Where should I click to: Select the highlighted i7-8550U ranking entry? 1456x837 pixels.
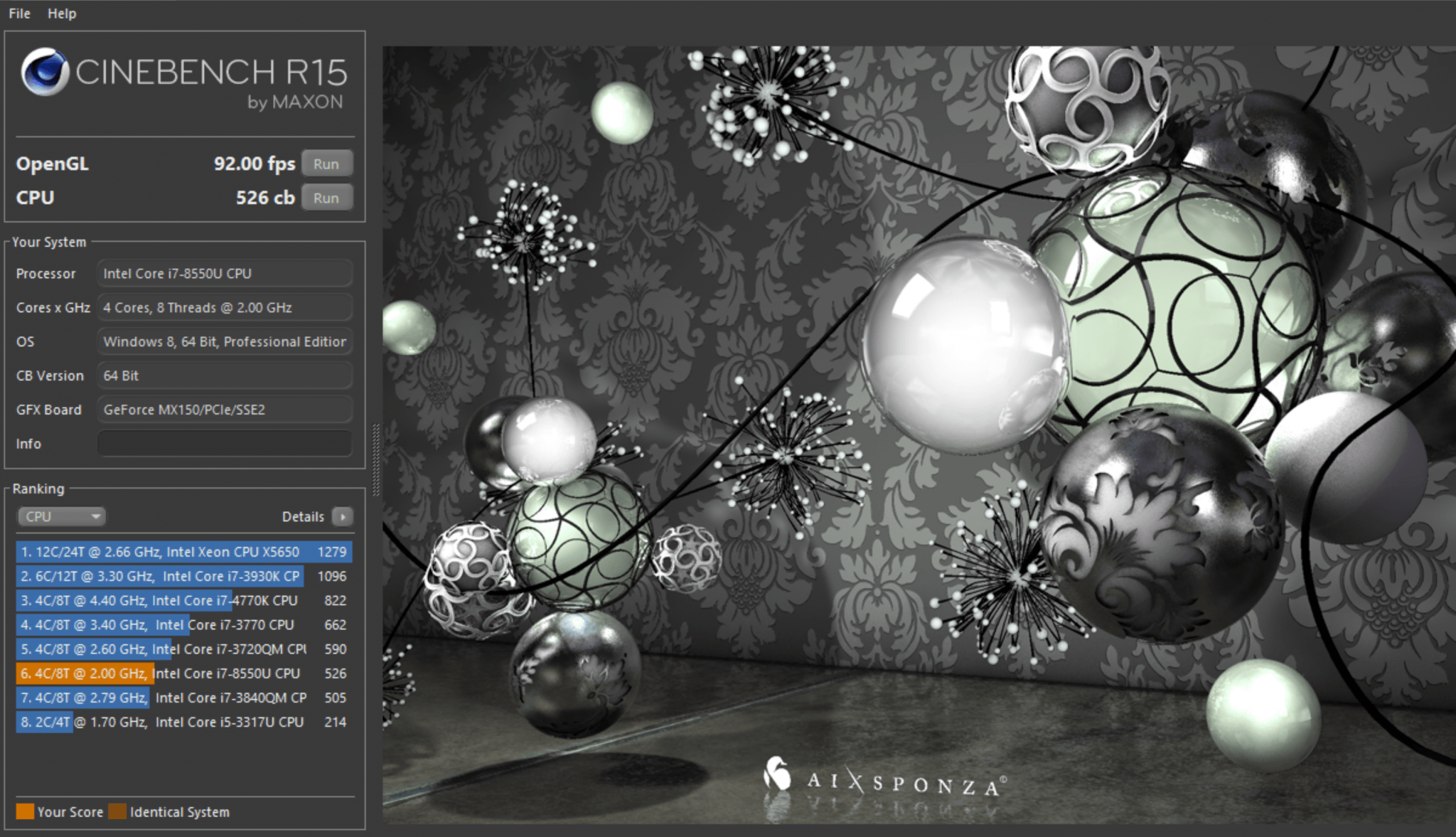(183, 673)
